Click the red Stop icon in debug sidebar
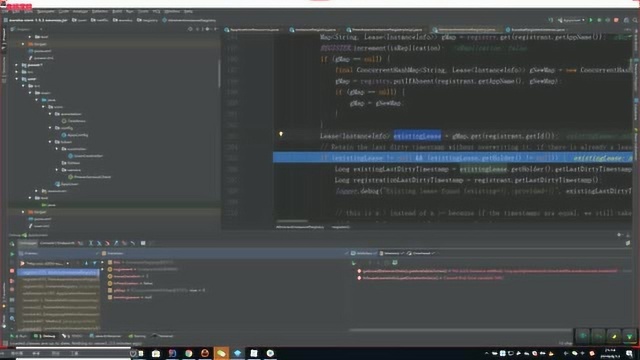The image size is (640, 360). pos(12,271)
